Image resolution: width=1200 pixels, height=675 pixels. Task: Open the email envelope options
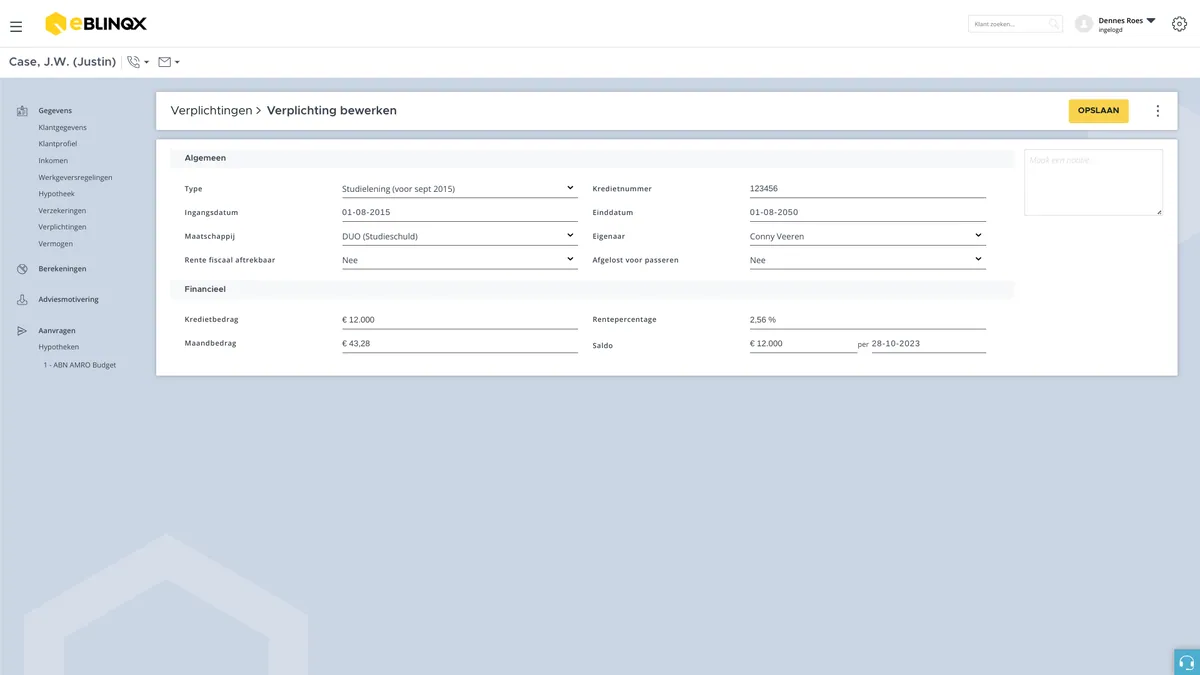pos(169,62)
